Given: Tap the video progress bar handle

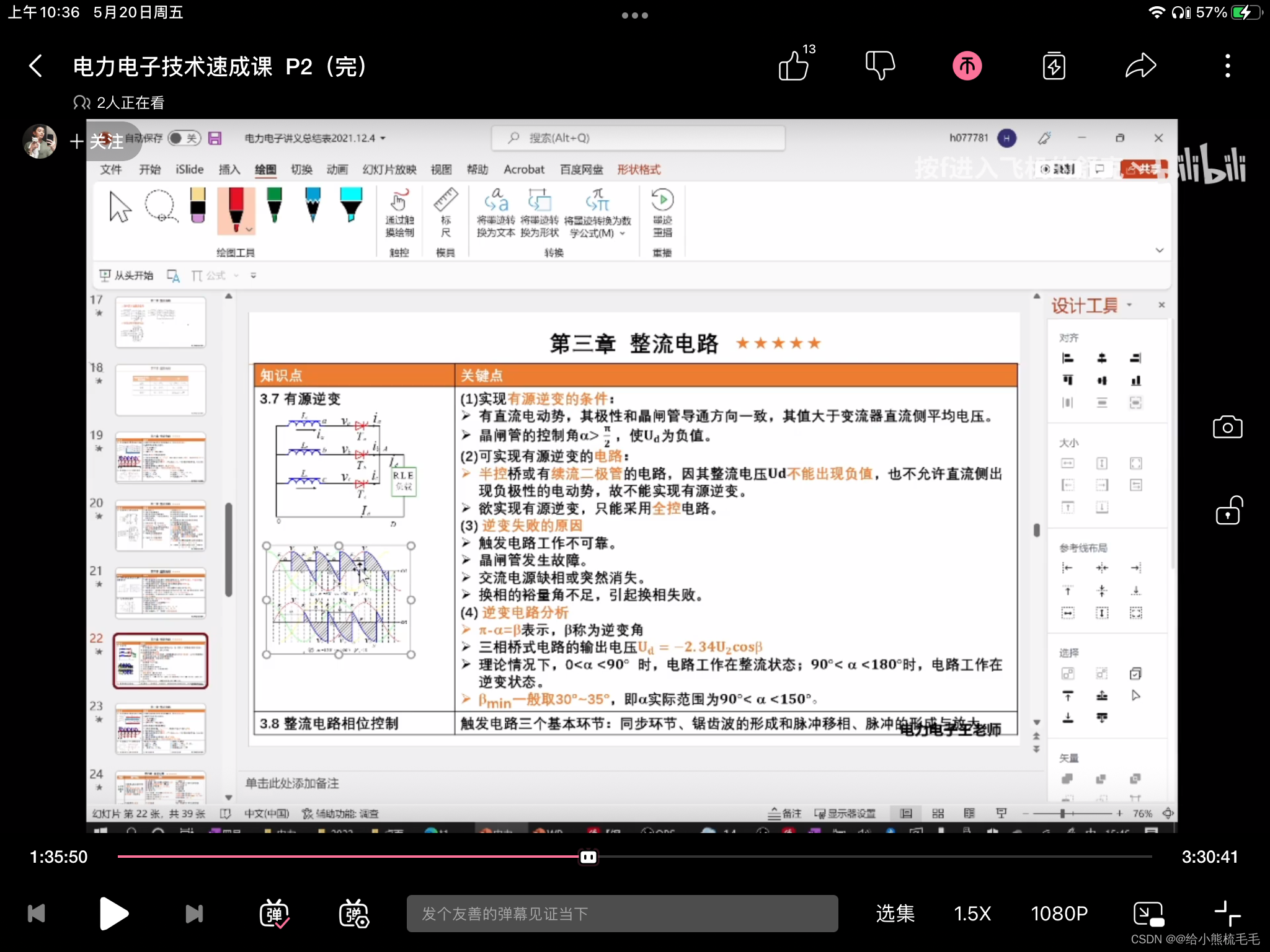Looking at the screenshot, I should point(588,857).
